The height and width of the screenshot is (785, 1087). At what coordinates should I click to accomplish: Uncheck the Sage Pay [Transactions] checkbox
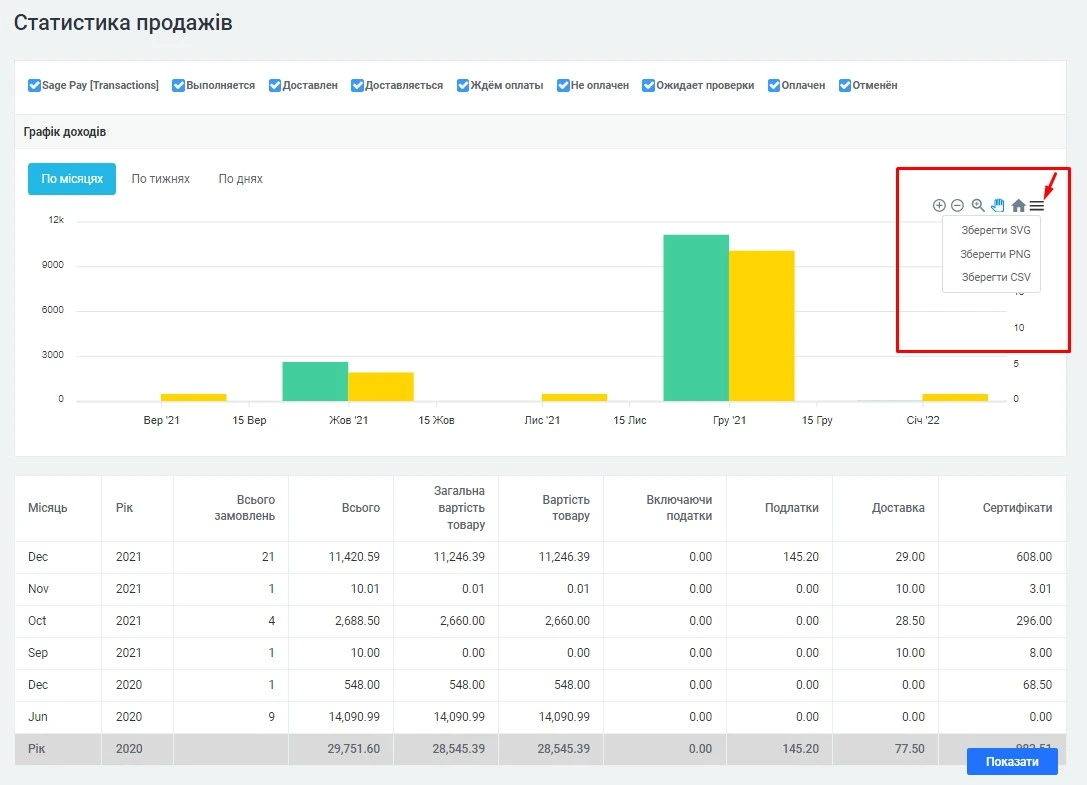35,86
